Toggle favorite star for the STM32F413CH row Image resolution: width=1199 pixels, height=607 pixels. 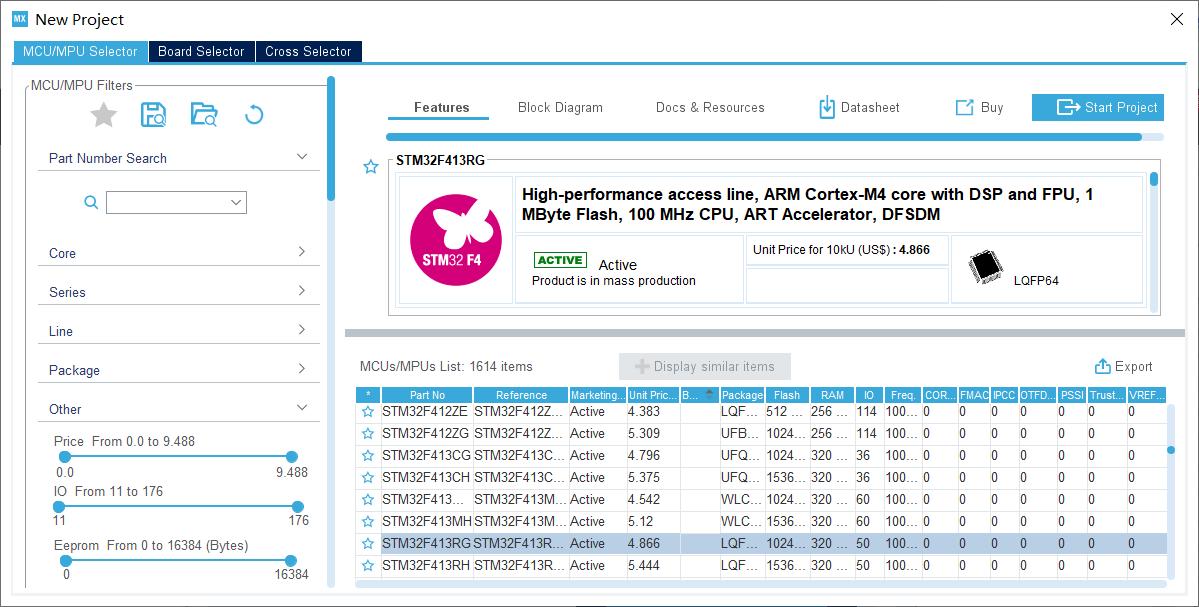(368, 478)
